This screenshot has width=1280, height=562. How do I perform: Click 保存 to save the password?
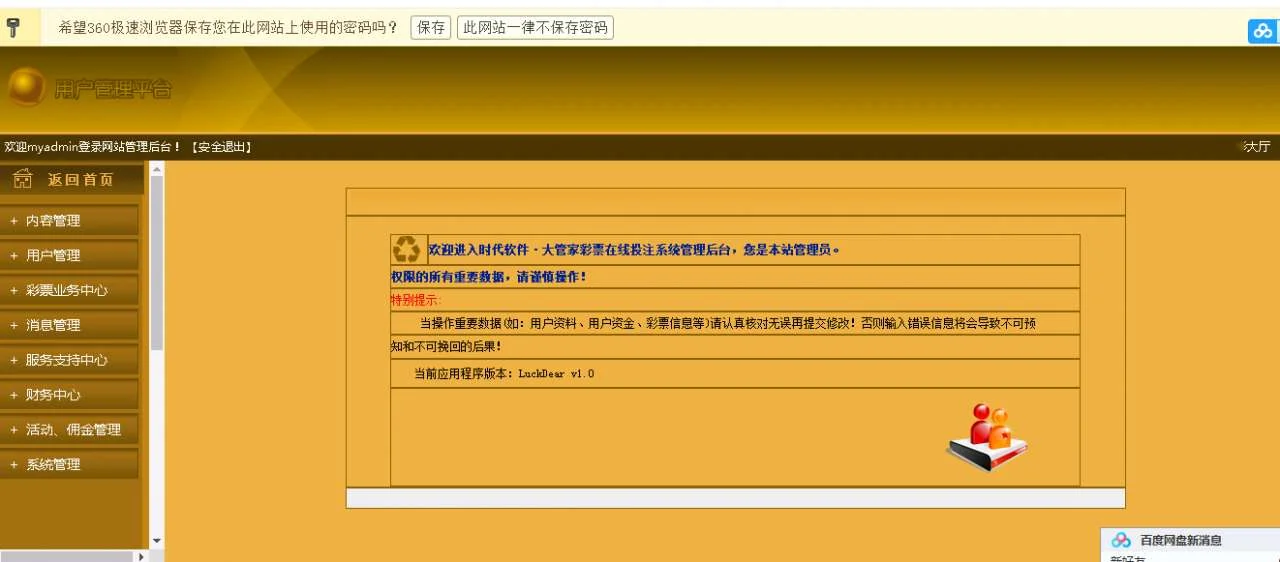(x=431, y=28)
